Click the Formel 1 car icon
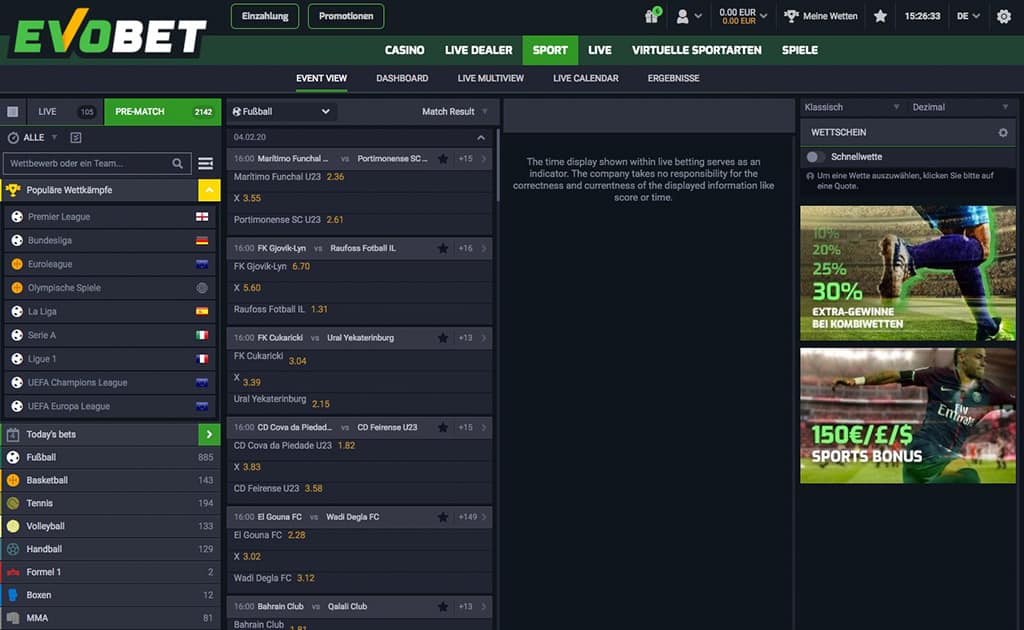 [13, 572]
